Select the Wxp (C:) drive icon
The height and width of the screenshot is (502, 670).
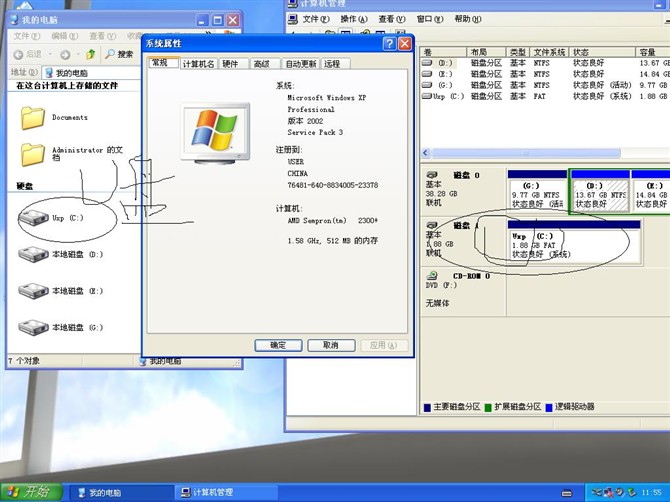35,216
